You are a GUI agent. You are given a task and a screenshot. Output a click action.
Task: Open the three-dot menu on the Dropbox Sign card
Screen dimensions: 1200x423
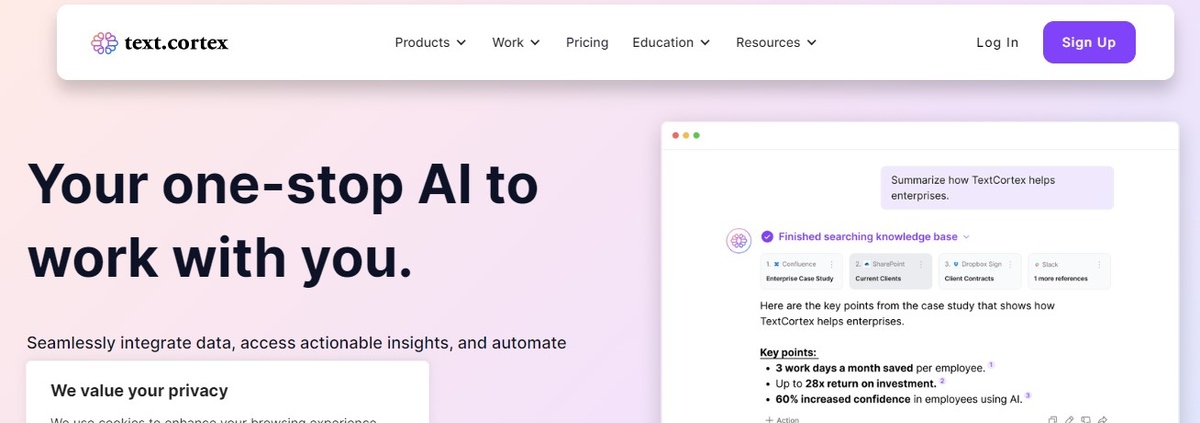click(x=1009, y=264)
